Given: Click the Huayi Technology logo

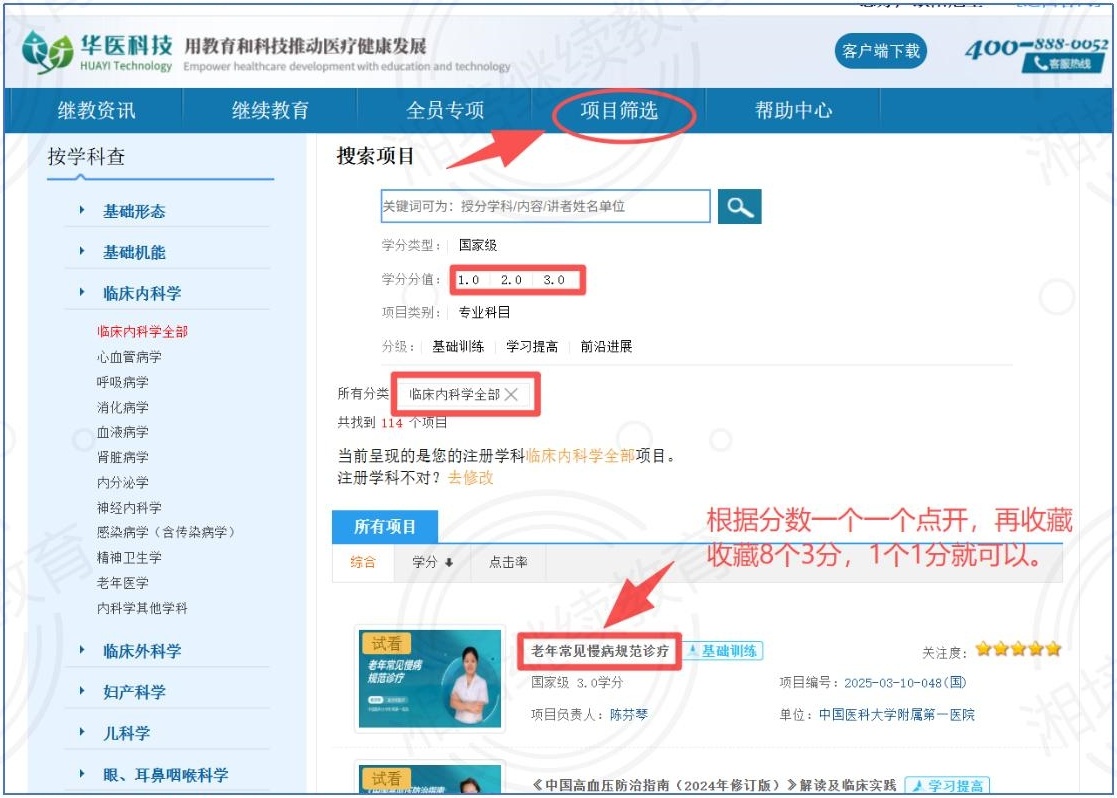Looking at the screenshot, I should coord(98,52).
